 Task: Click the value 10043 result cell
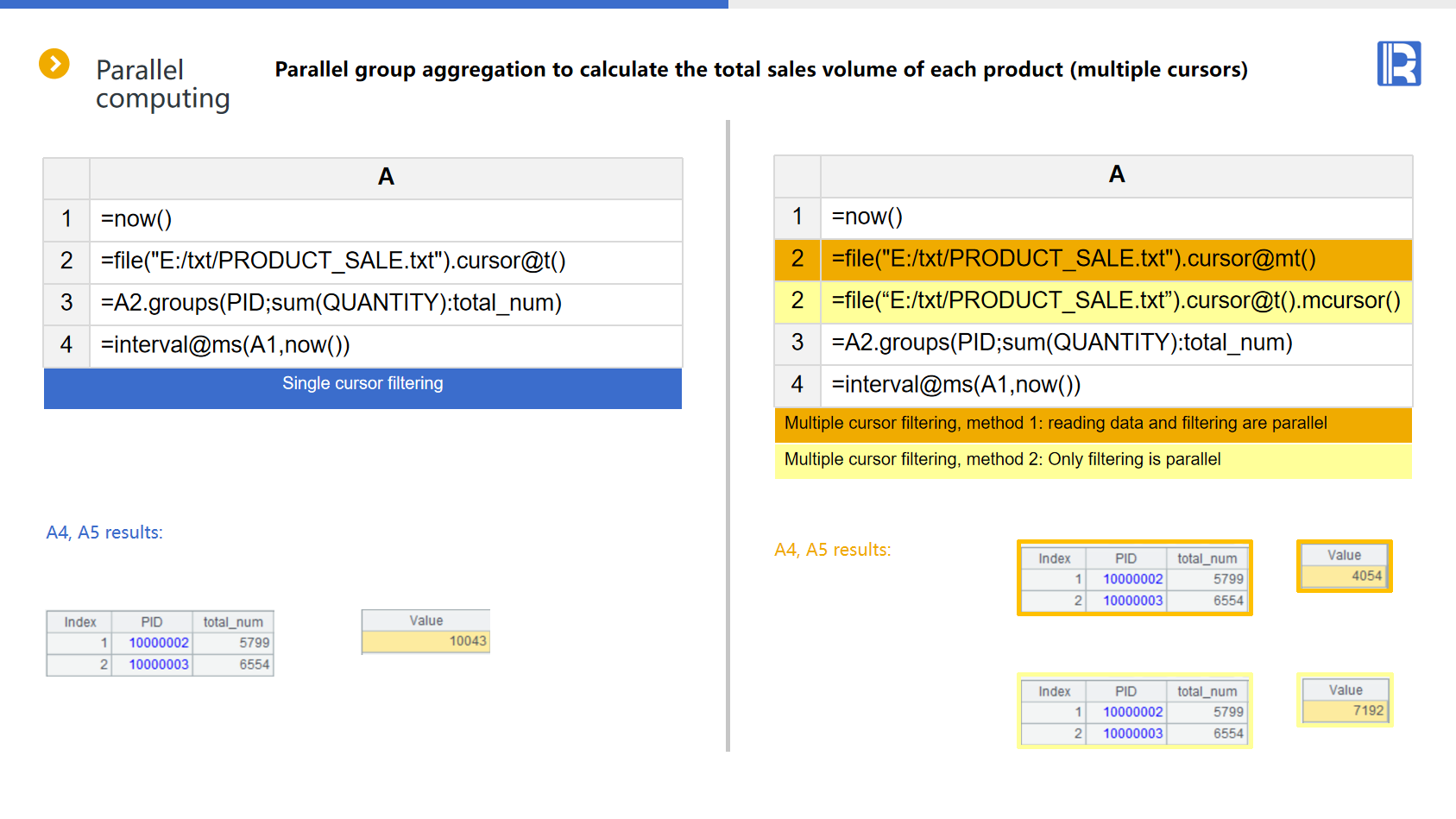coord(426,641)
